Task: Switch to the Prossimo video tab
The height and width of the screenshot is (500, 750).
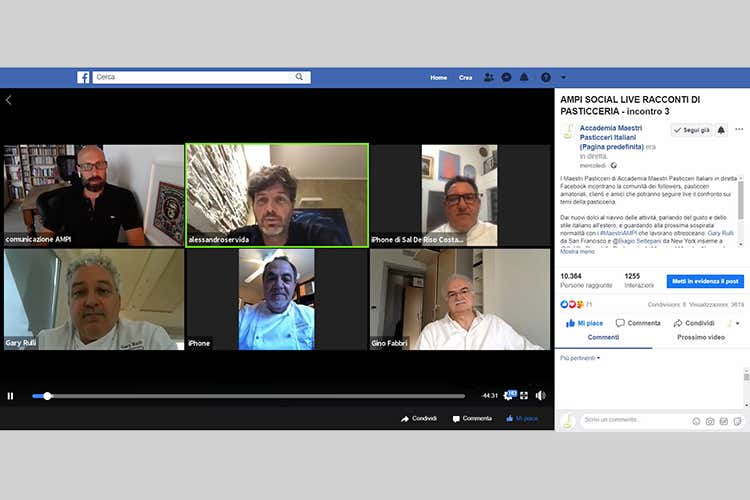Action: pos(701,337)
